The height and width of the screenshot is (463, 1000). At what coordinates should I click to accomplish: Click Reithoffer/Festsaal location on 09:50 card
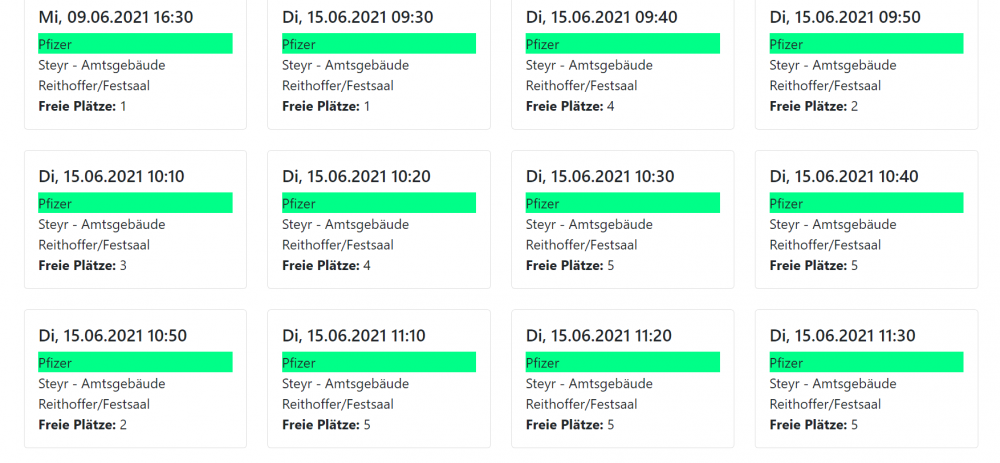coord(825,85)
